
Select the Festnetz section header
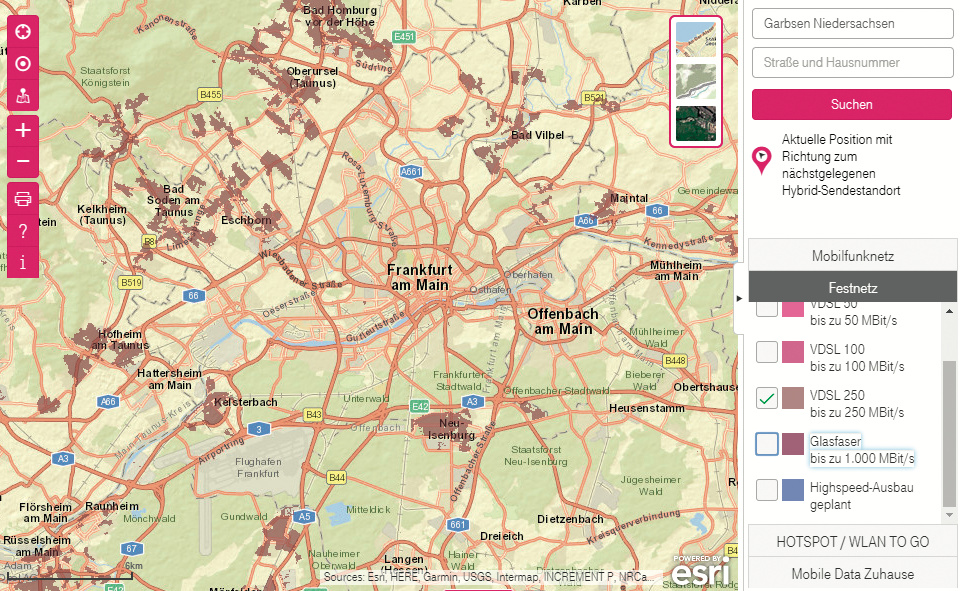click(852, 288)
